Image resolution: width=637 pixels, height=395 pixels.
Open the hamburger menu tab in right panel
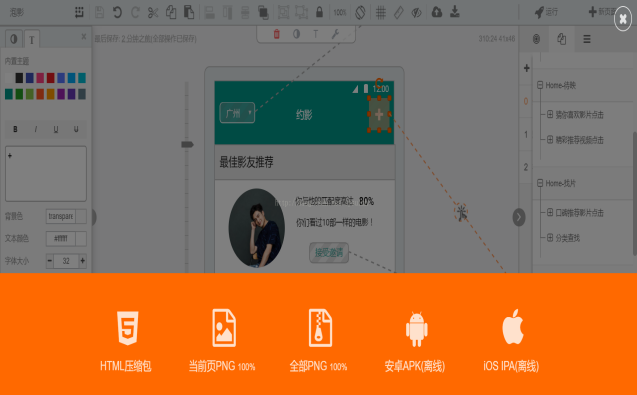pyautogui.click(x=587, y=39)
